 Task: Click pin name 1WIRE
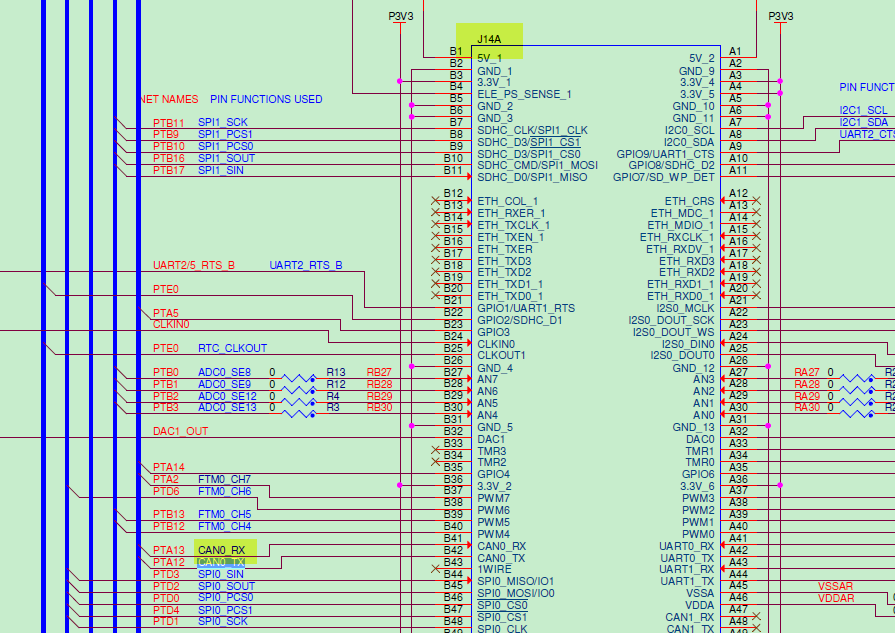click(494, 570)
